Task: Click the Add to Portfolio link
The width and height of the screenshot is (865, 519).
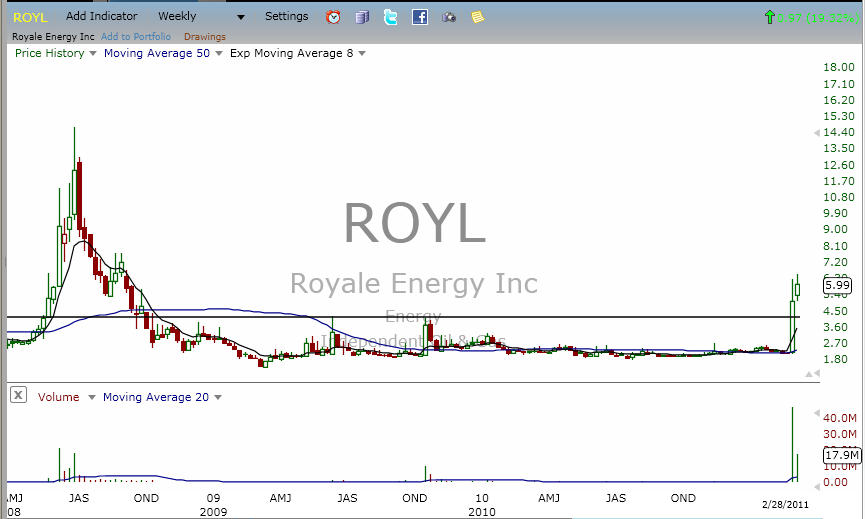Action: tap(136, 36)
